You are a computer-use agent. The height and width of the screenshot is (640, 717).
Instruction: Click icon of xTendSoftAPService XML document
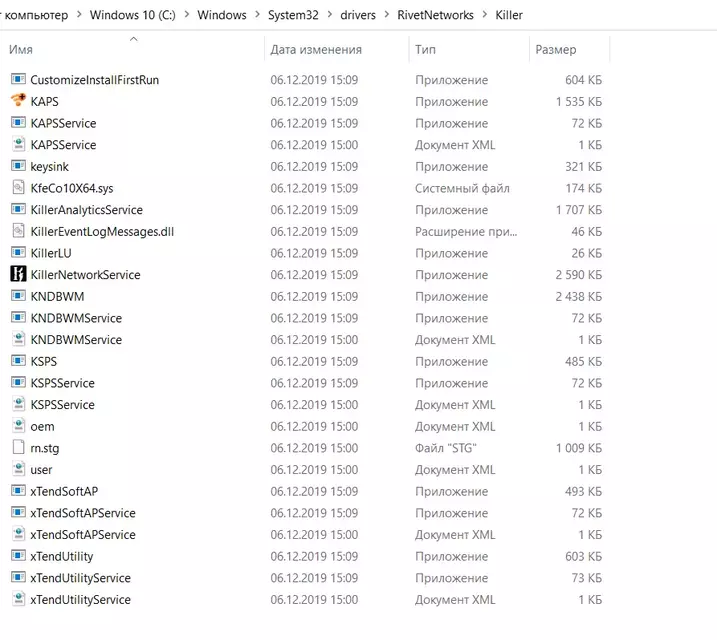pos(18,534)
